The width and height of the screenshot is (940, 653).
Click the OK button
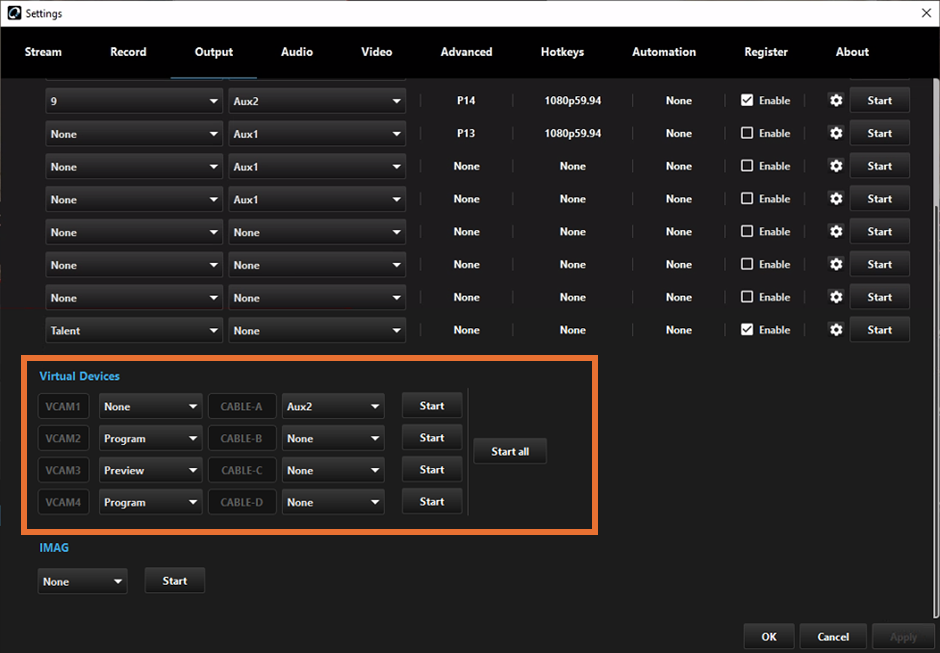(768, 637)
